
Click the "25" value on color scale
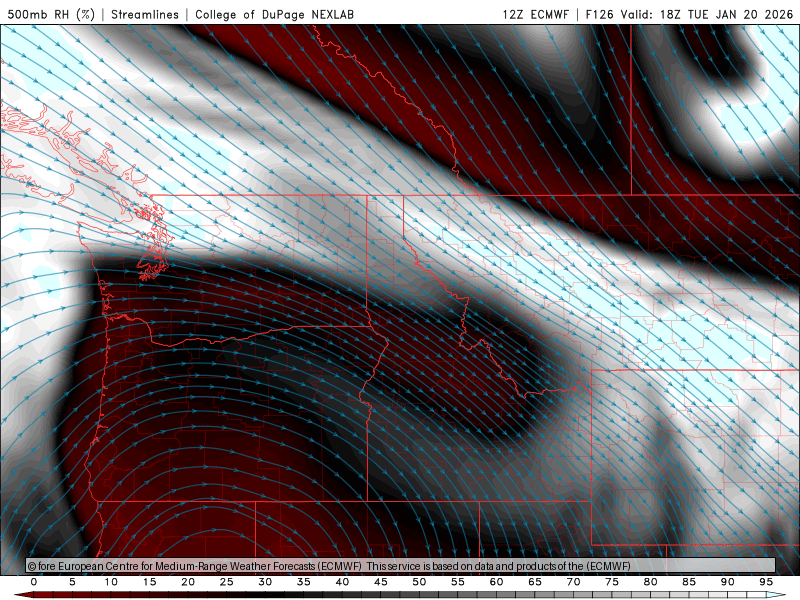227,582
